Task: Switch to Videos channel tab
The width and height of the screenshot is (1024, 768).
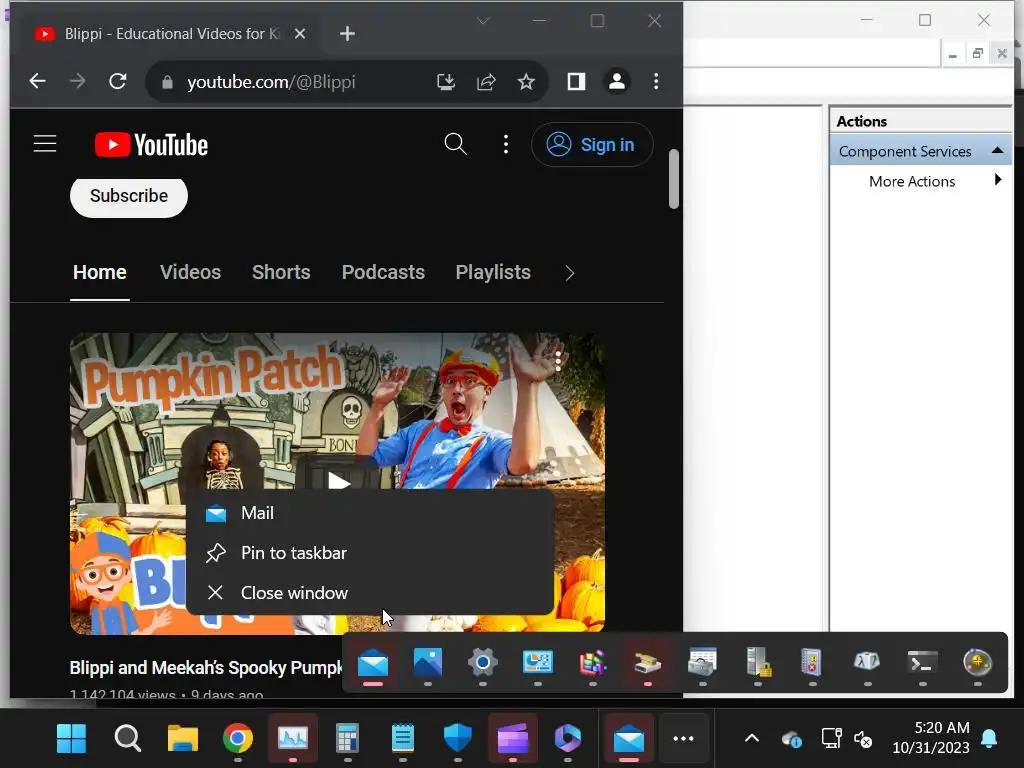Action: (x=191, y=272)
